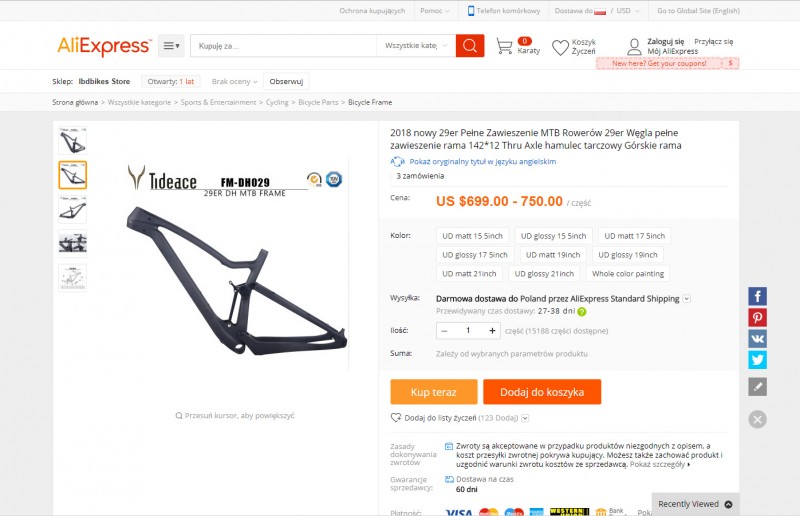Share on Pinterest icon
This screenshot has height=516, width=800.
tap(757, 317)
